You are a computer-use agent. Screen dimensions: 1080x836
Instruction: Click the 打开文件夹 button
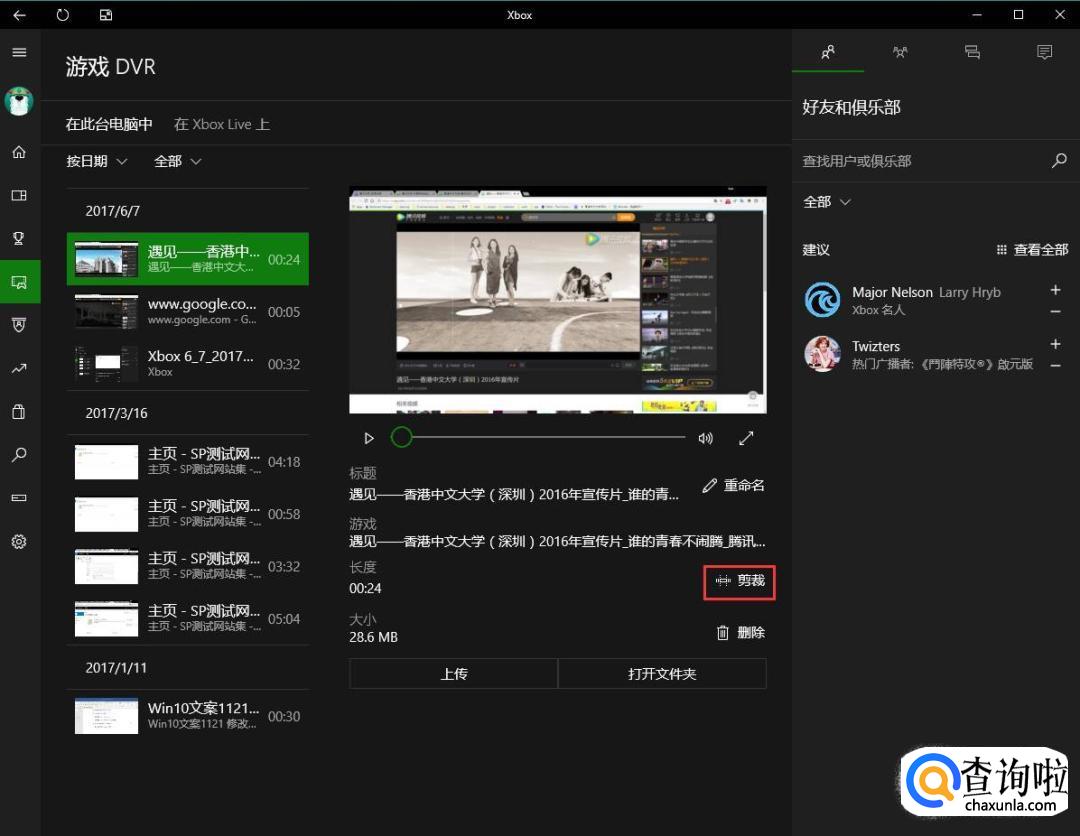[x=662, y=674]
